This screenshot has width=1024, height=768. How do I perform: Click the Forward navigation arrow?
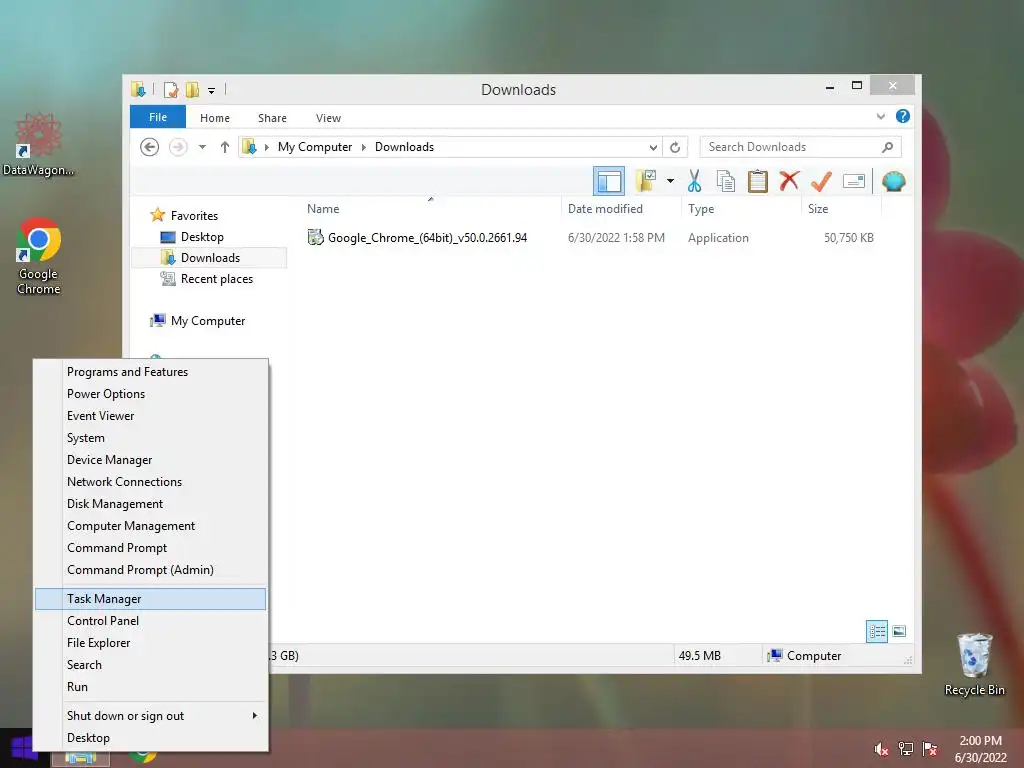[178, 147]
